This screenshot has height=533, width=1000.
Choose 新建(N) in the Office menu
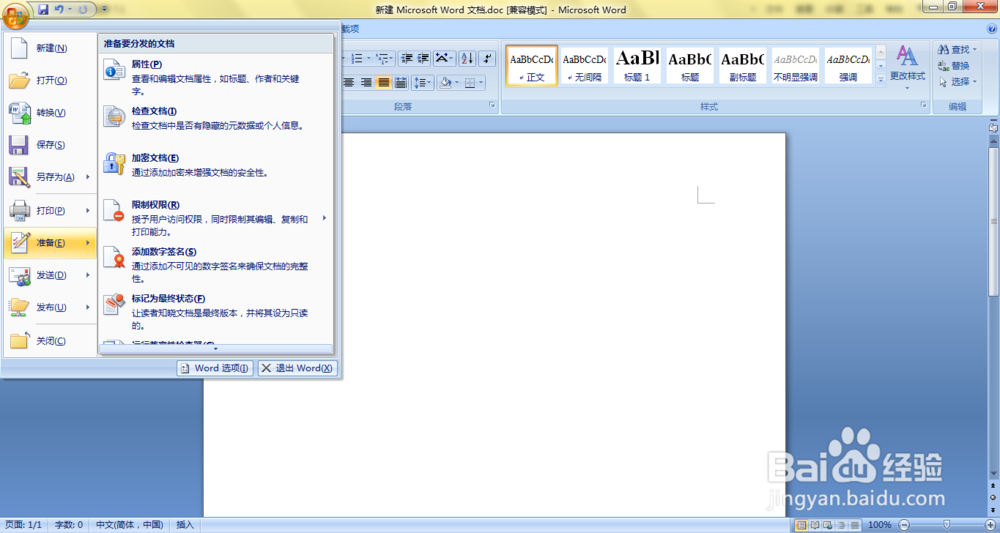point(50,48)
